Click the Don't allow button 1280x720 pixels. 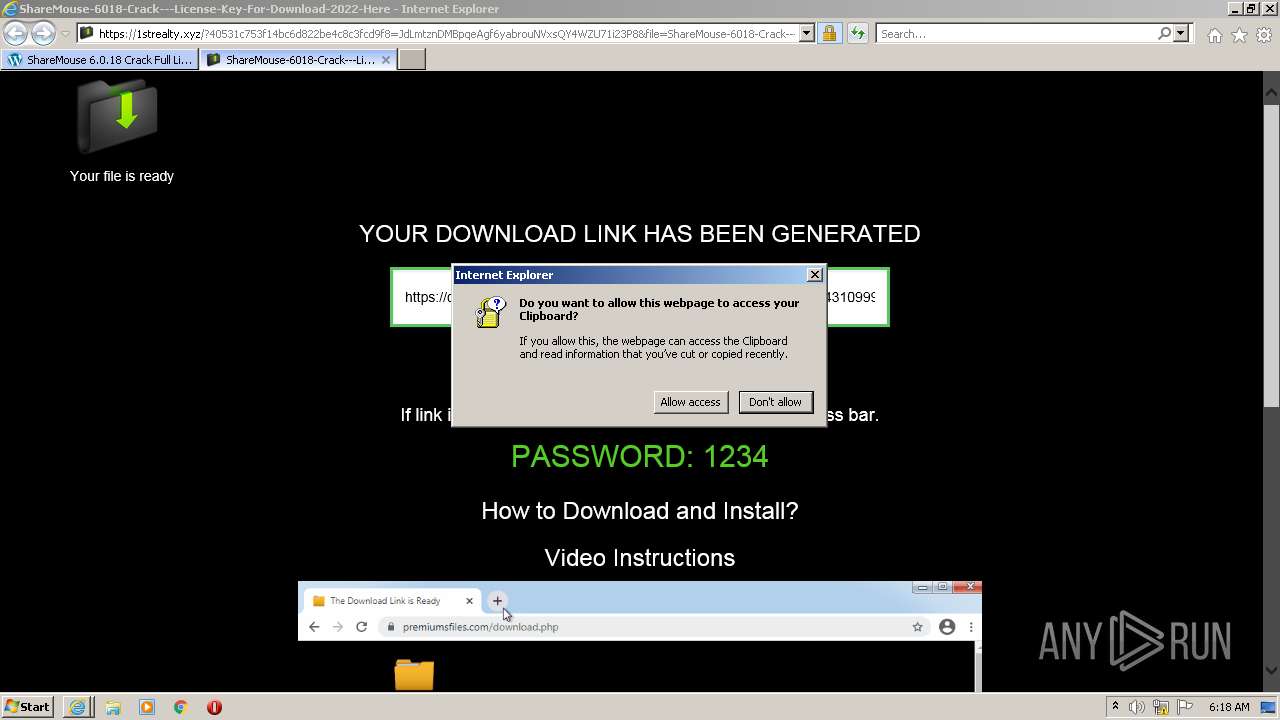(x=775, y=402)
